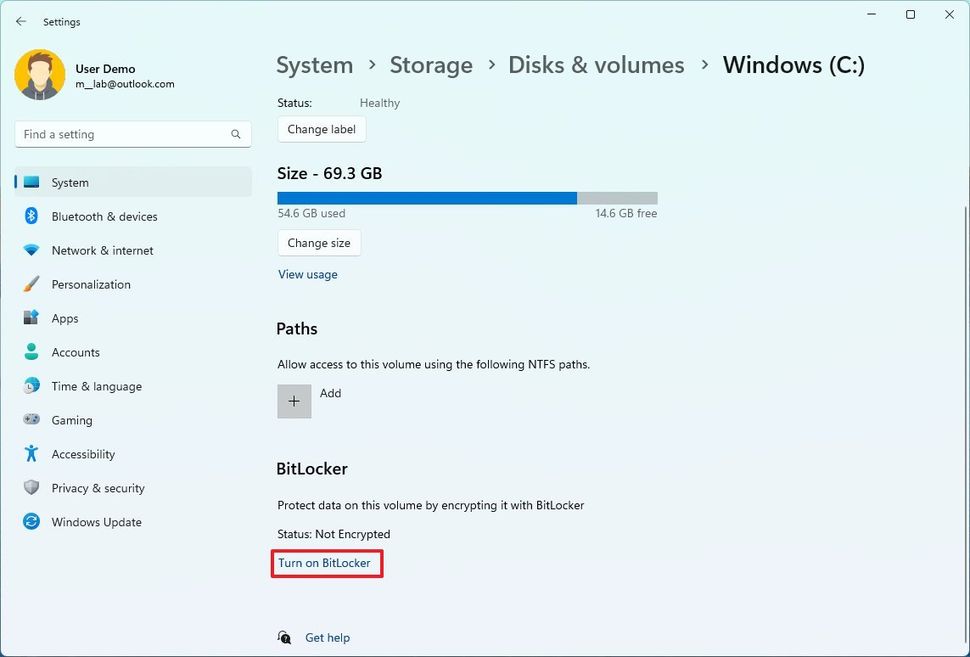Open the Apps settings section

(x=65, y=318)
